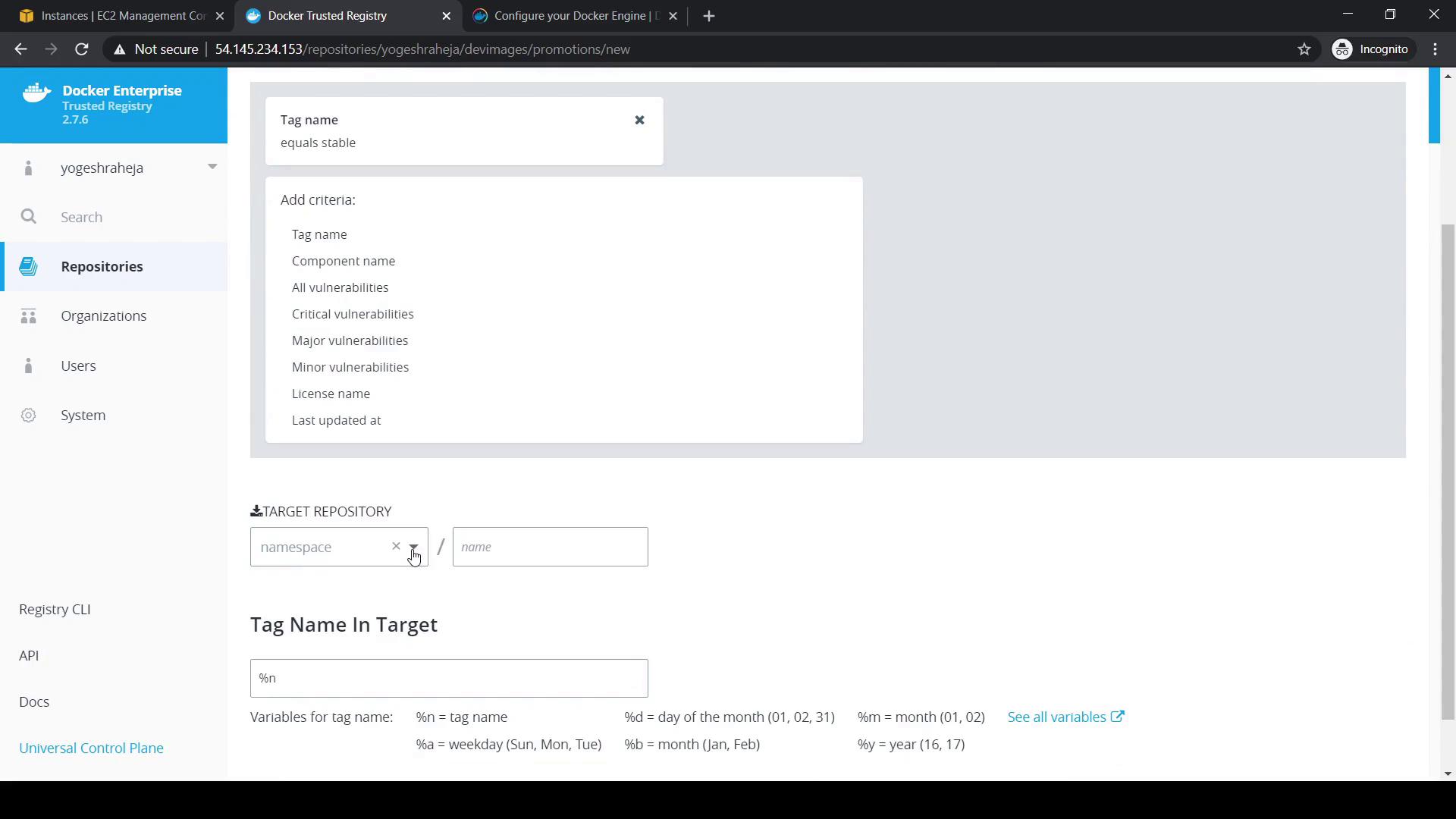Click the target repository name field
1456x819 pixels.
(x=550, y=547)
